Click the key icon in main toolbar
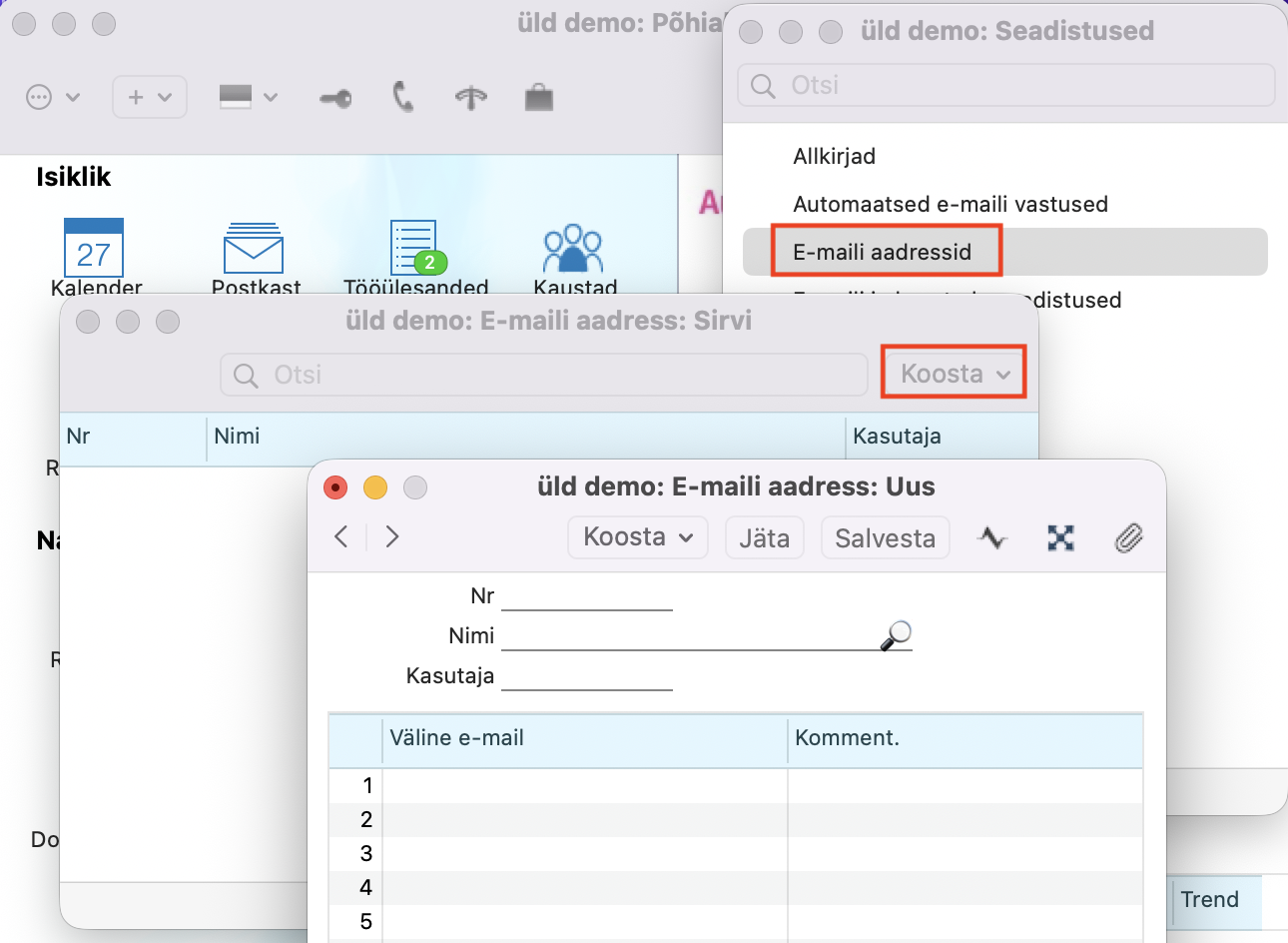Viewport: 1288px width, 943px height. point(335,98)
